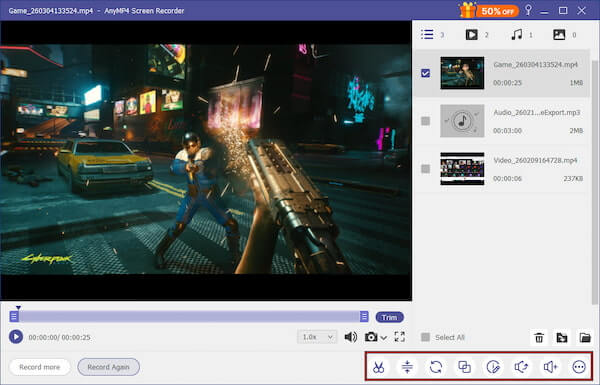Click the Audio_26021...eExport.mp3 file name
The width and height of the screenshot is (600, 385).
point(536,112)
